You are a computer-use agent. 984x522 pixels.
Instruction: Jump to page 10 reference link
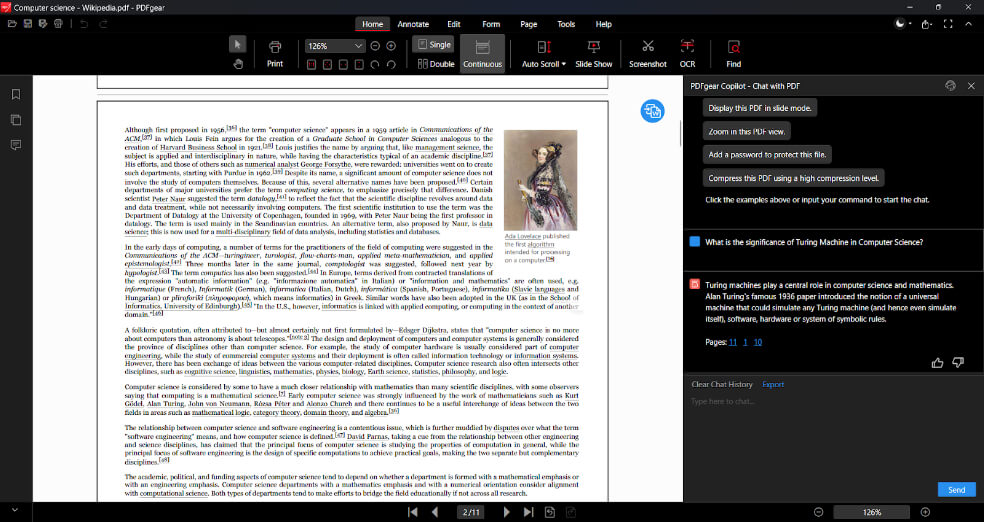click(757, 342)
